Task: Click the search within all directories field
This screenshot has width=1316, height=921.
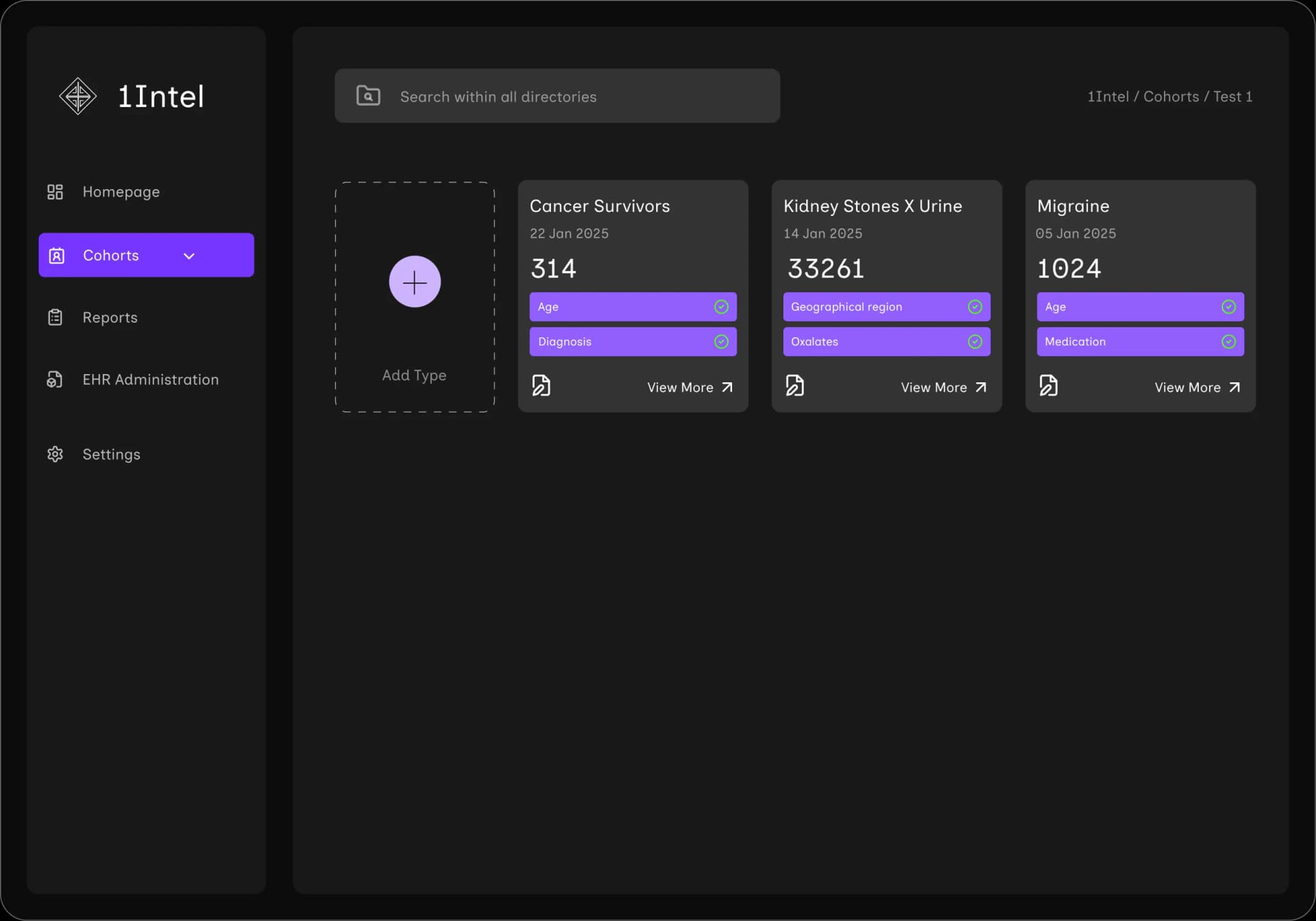Action: tap(557, 96)
